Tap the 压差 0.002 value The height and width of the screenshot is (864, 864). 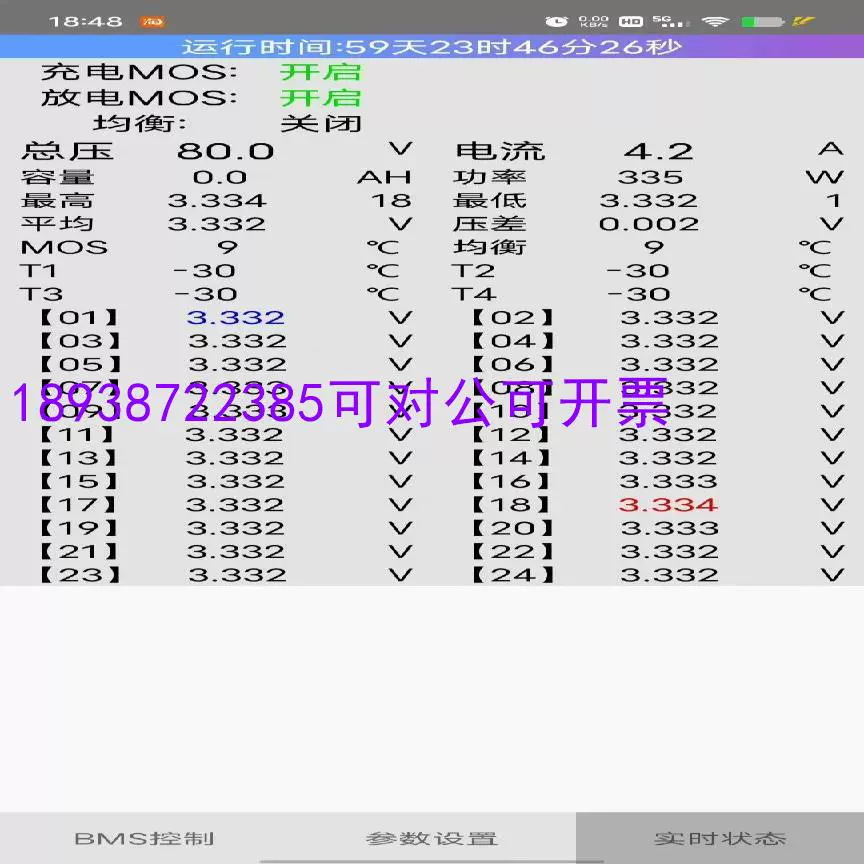tap(649, 224)
